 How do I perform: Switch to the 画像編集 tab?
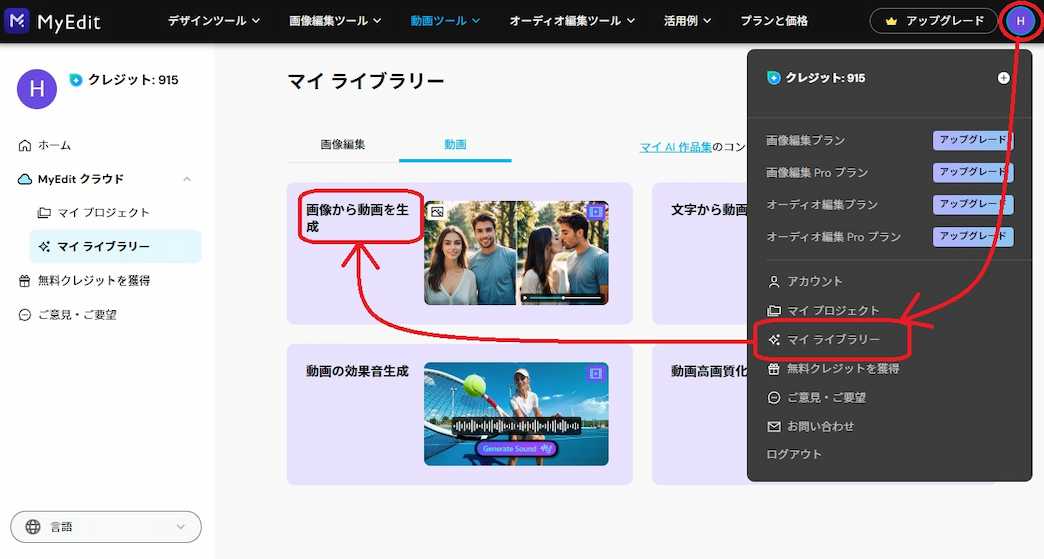[343, 144]
